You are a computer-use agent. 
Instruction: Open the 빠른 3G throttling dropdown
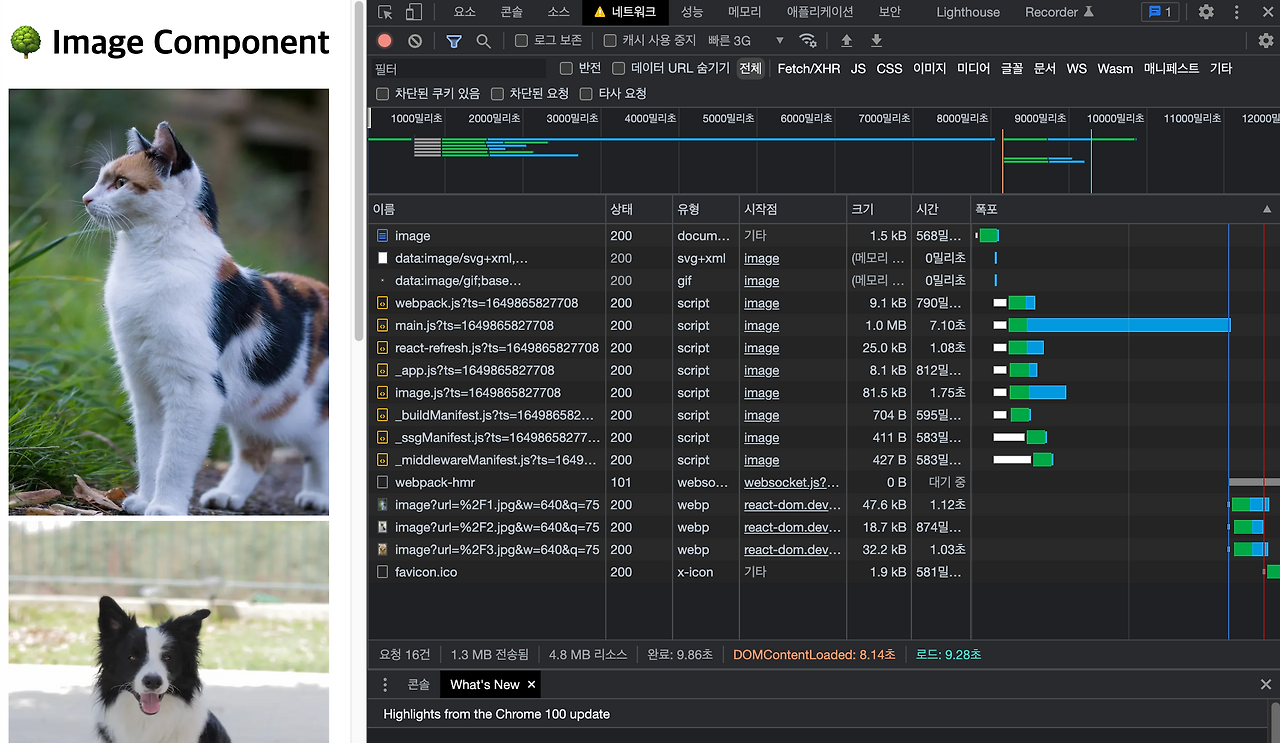click(746, 41)
